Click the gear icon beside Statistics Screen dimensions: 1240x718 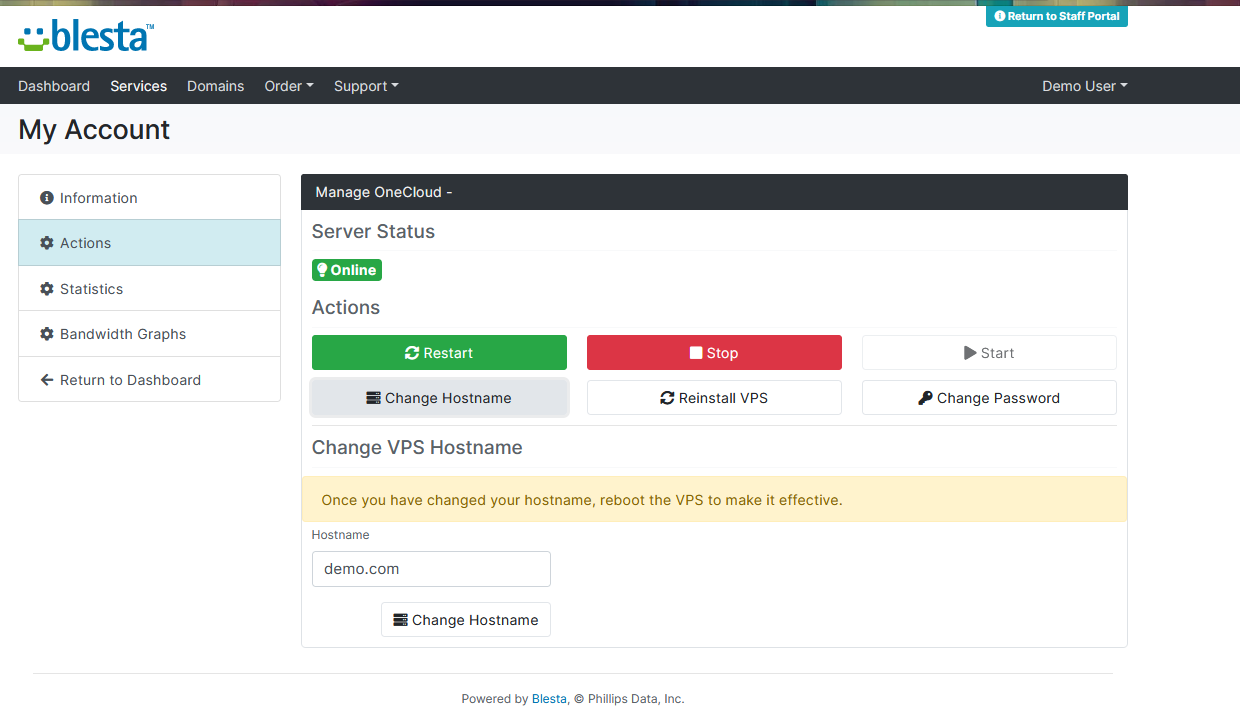[46, 289]
